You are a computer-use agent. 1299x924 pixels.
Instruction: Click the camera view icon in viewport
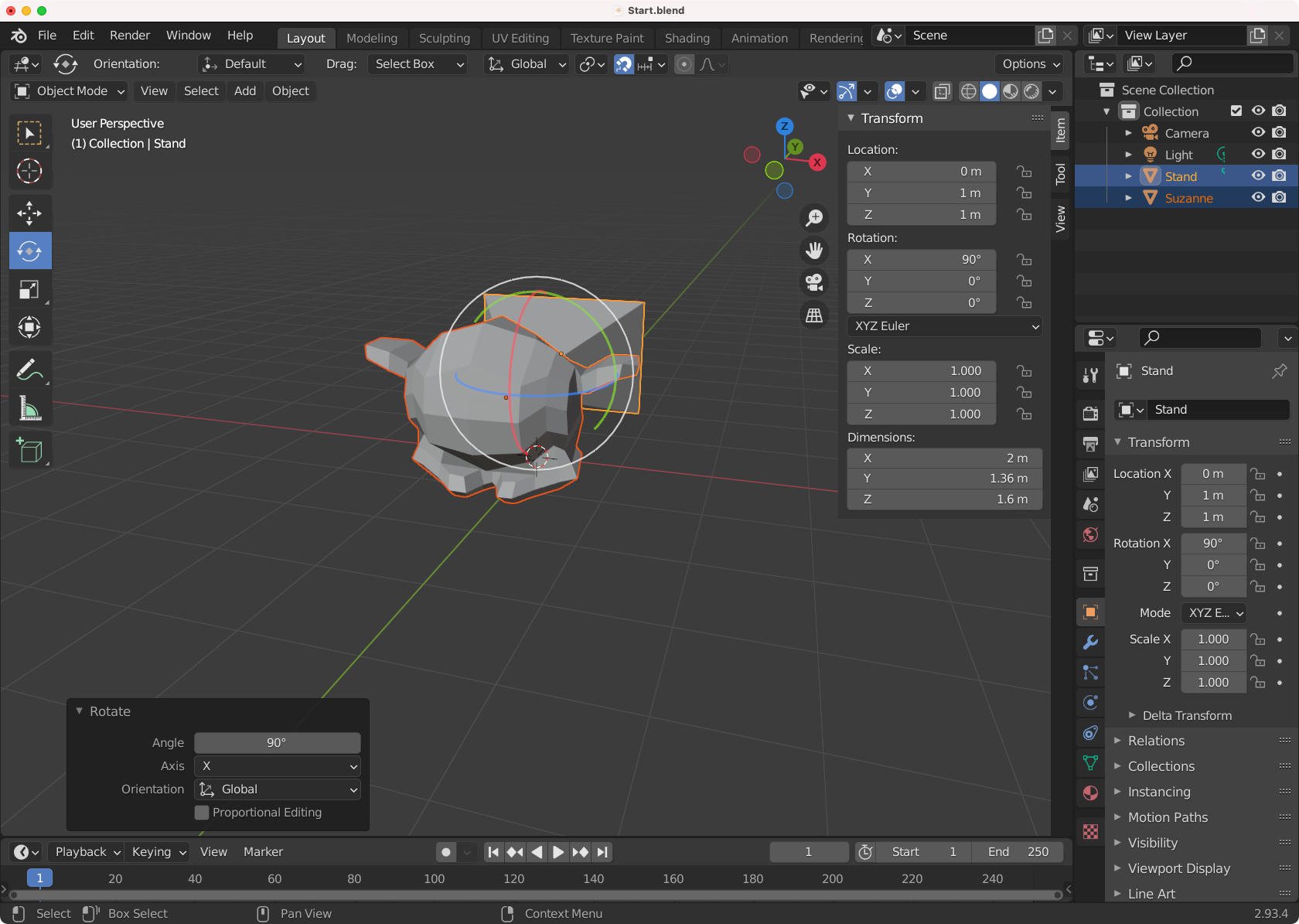coord(814,283)
